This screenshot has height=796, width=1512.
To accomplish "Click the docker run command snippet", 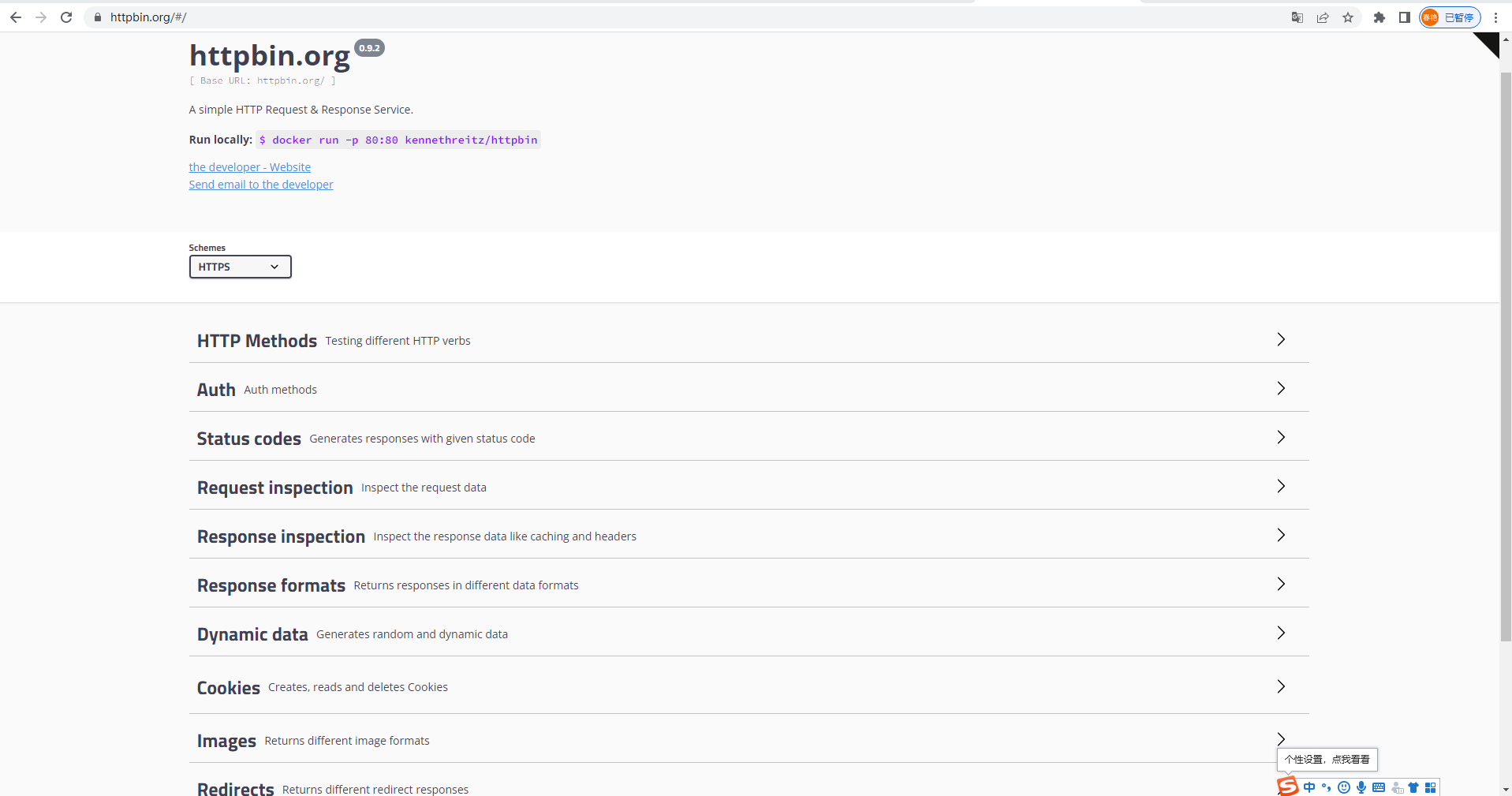I will (398, 140).
